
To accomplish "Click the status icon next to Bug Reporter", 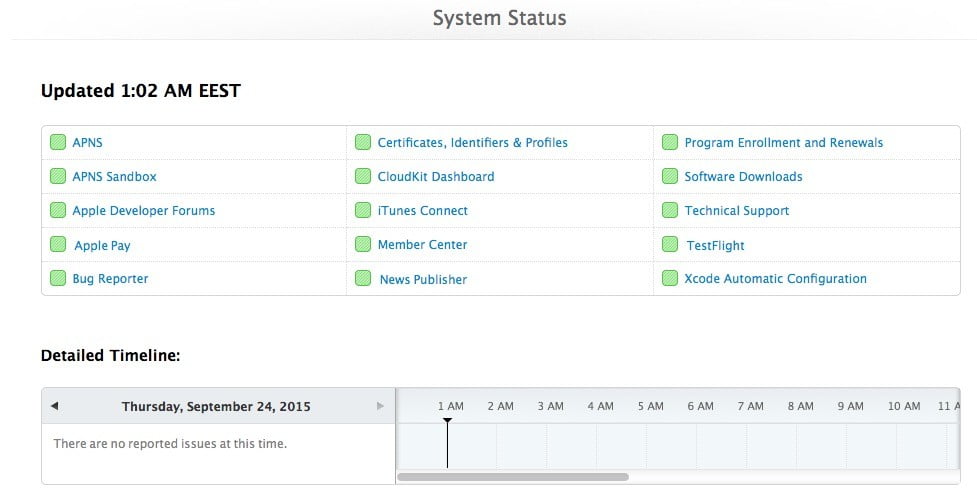I will coord(58,279).
